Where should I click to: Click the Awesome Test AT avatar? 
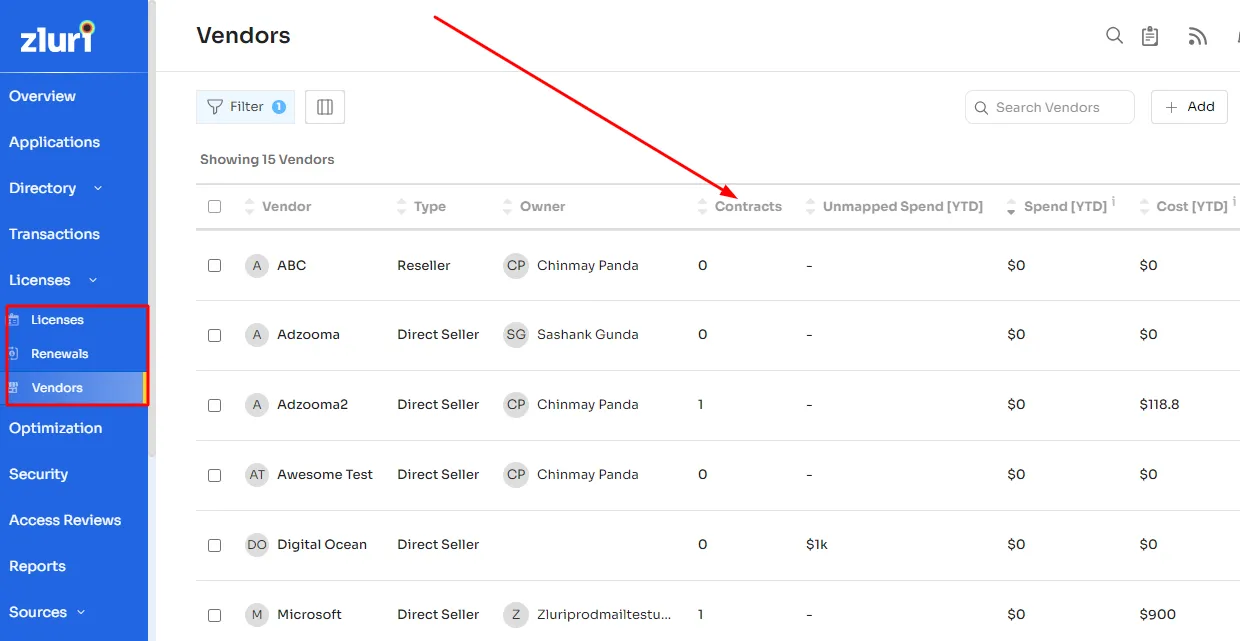(257, 475)
